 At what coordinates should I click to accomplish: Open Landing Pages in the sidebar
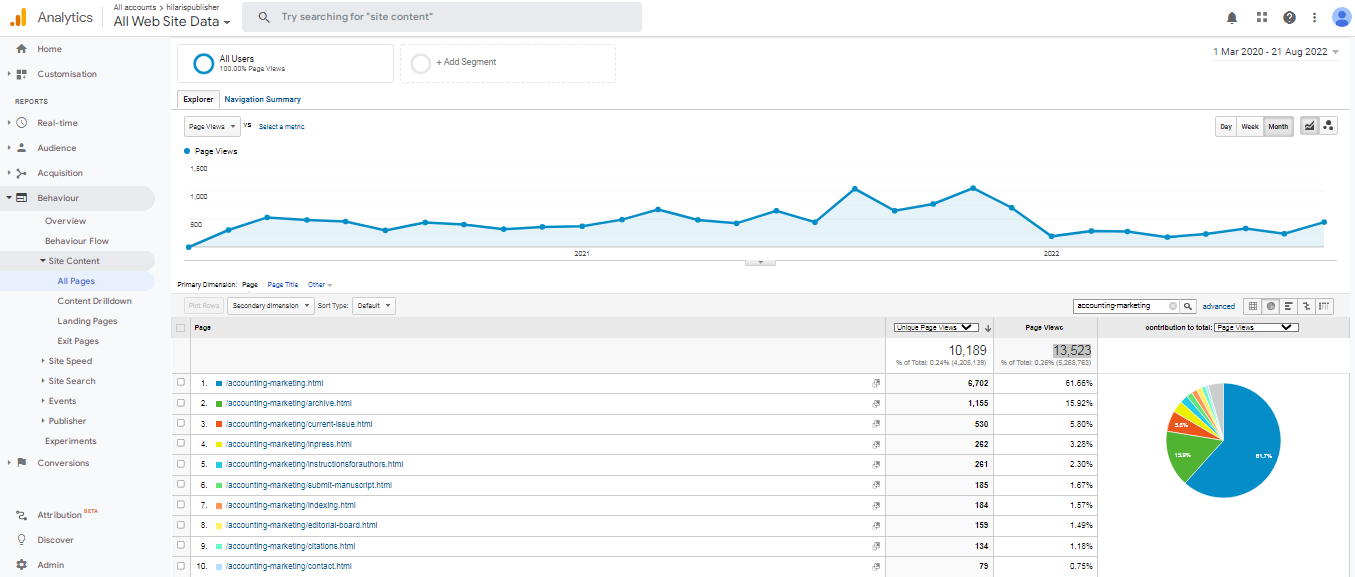pyautogui.click(x=87, y=321)
